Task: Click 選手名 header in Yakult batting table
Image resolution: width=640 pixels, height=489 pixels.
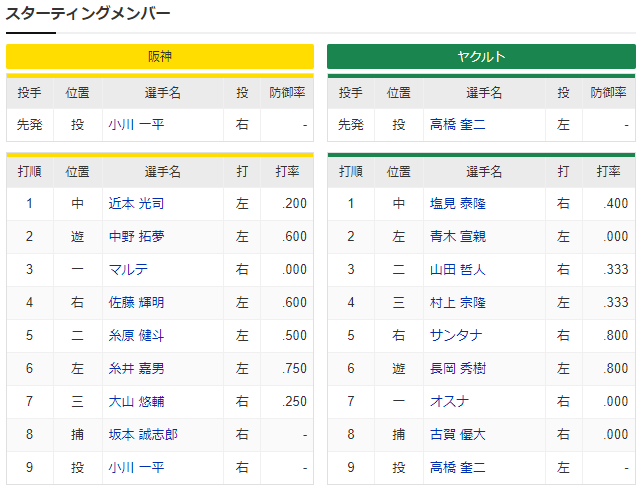Action: pyautogui.click(x=484, y=171)
